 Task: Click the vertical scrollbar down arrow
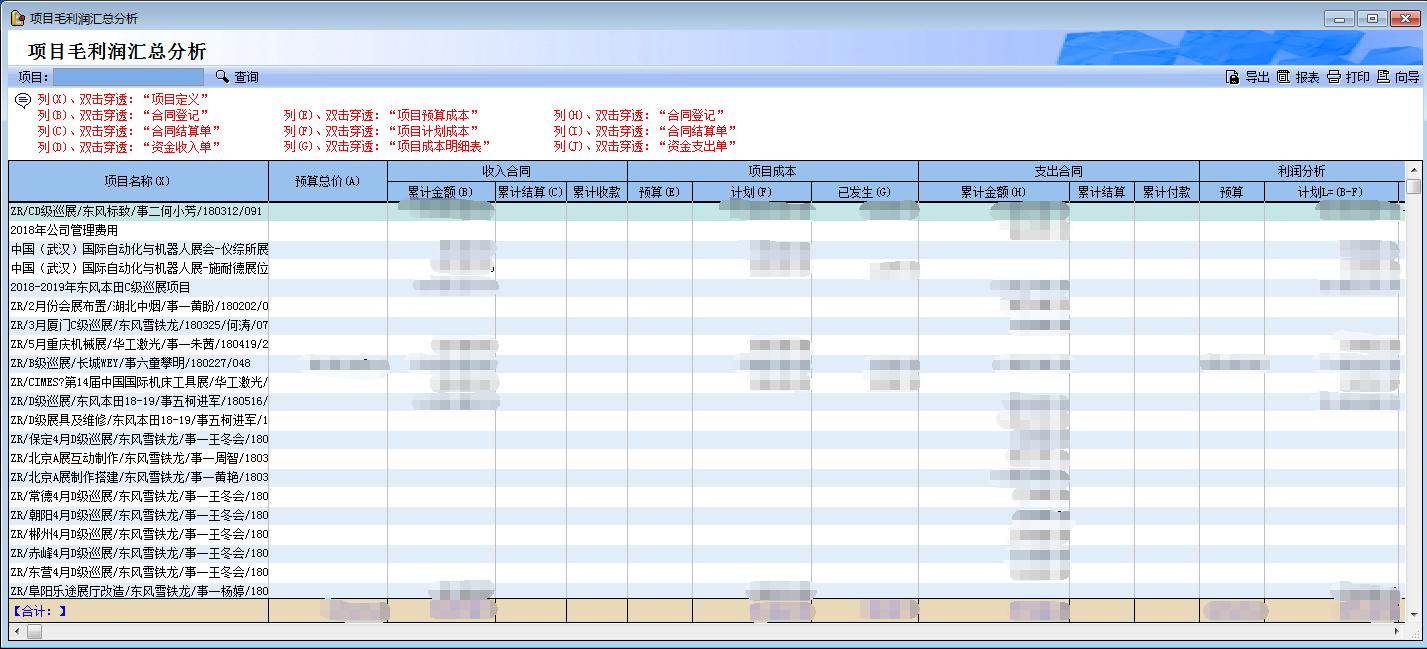tap(1413, 613)
